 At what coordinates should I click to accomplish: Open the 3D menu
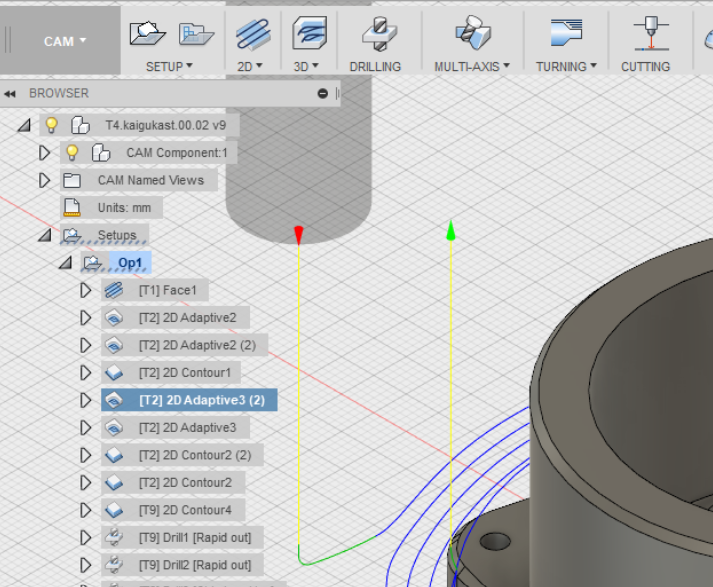pos(306,67)
